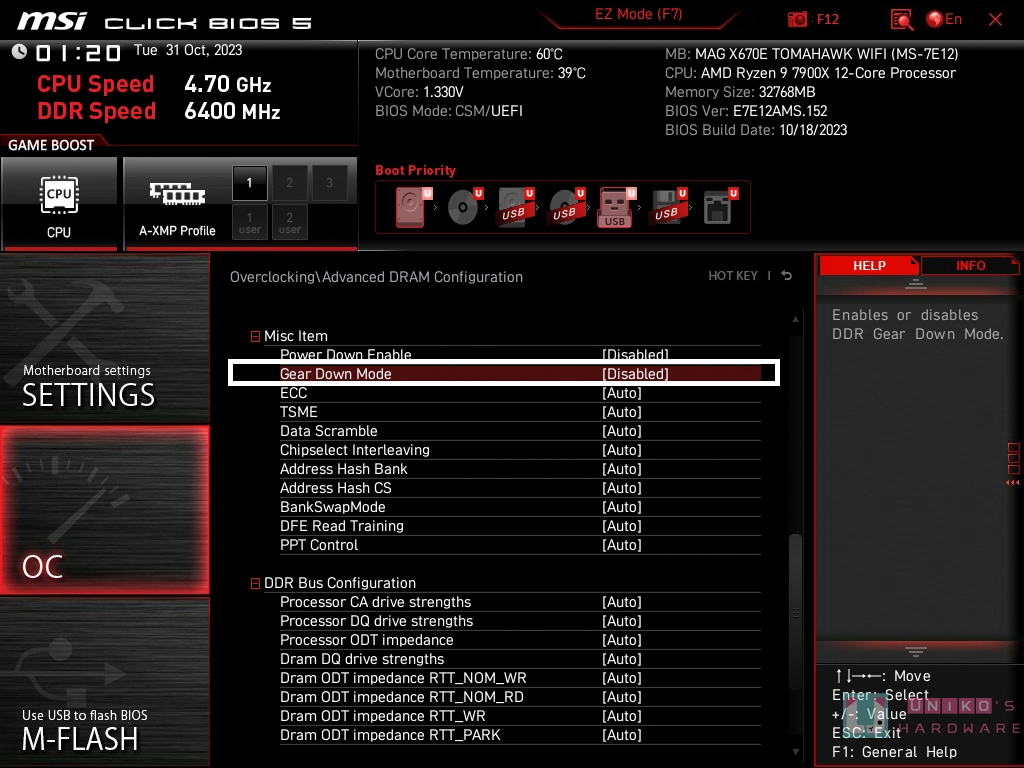
Task: Click the USB optical drive boot icon
Action: coord(566,206)
